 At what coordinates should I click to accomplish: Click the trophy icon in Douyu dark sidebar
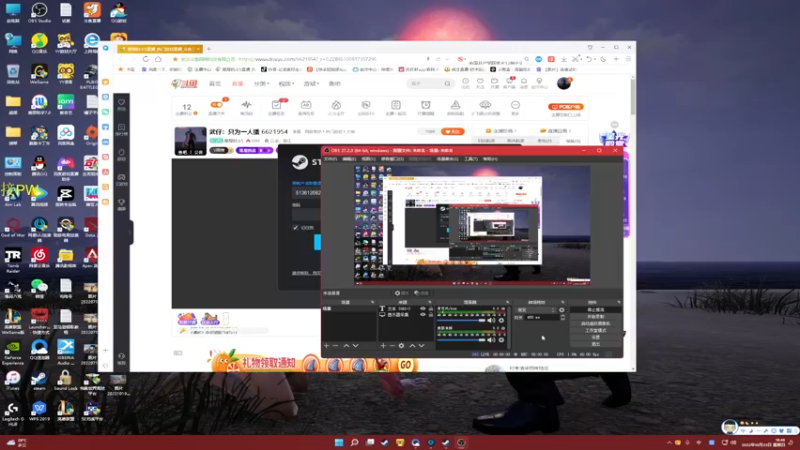(121, 202)
